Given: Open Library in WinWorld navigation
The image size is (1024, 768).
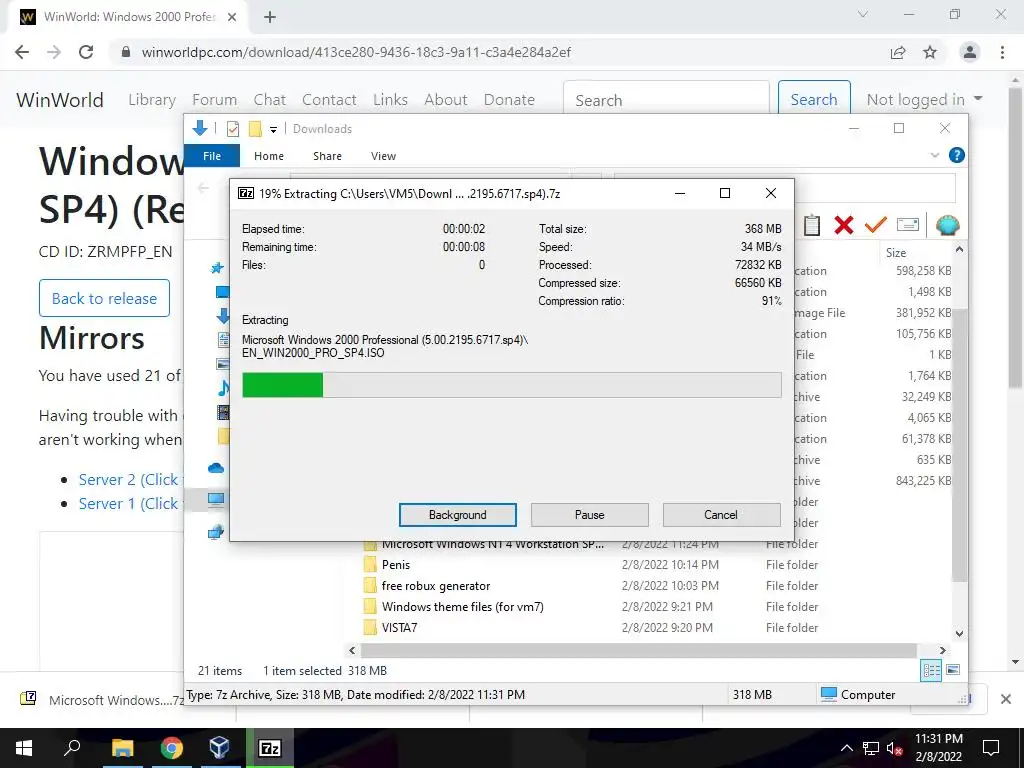Looking at the screenshot, I should click(x=152, y=99).
